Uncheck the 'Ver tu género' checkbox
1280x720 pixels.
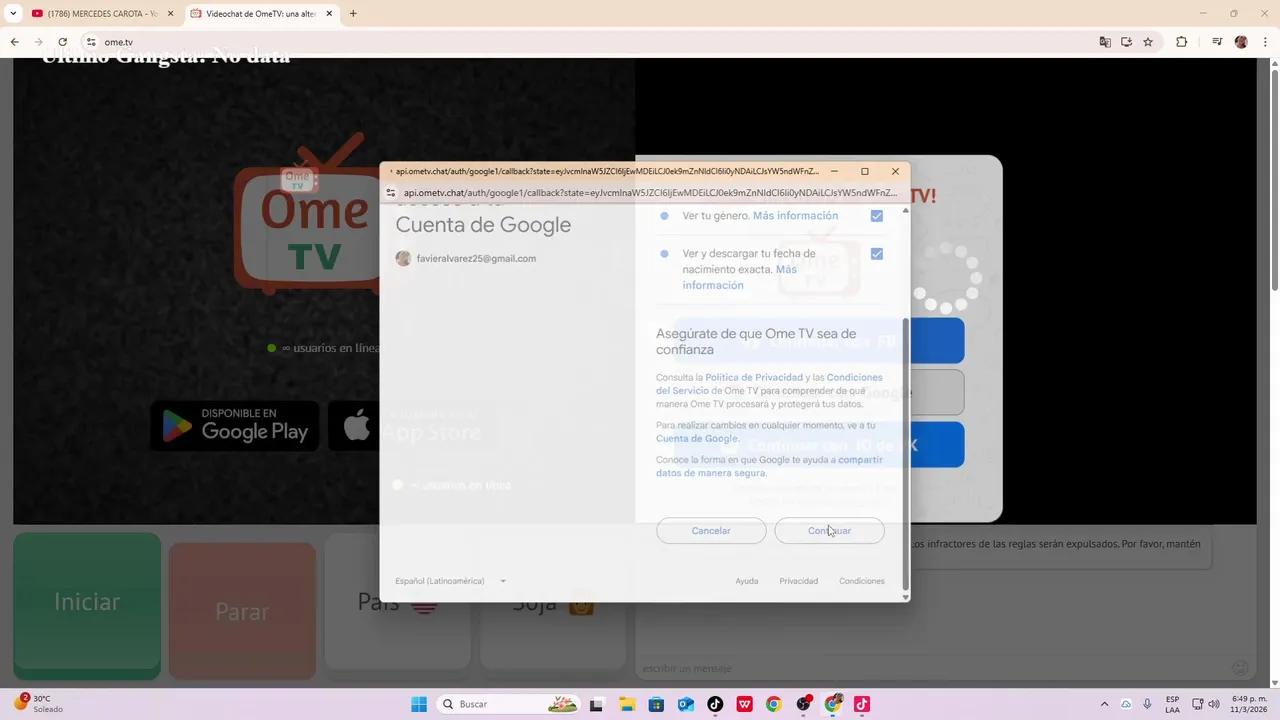pos(877,216)
